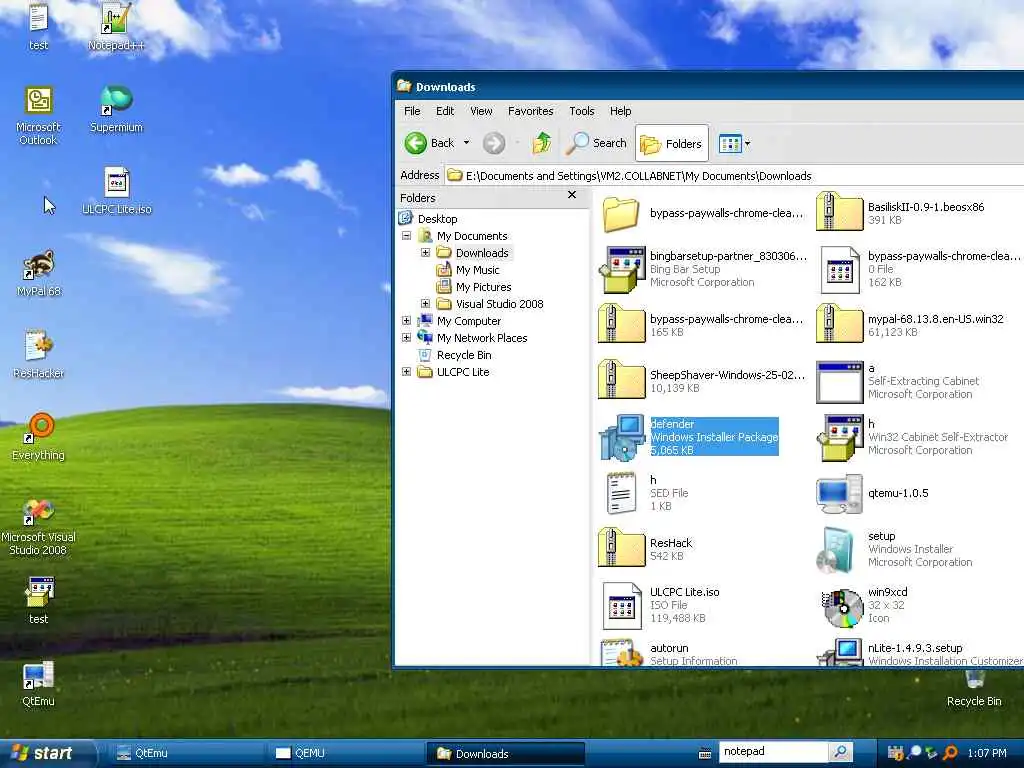Select the Recycle Bin desktop icon
Screen dimensions: 1024x768
pyautogui.click(x=974, y=689)
